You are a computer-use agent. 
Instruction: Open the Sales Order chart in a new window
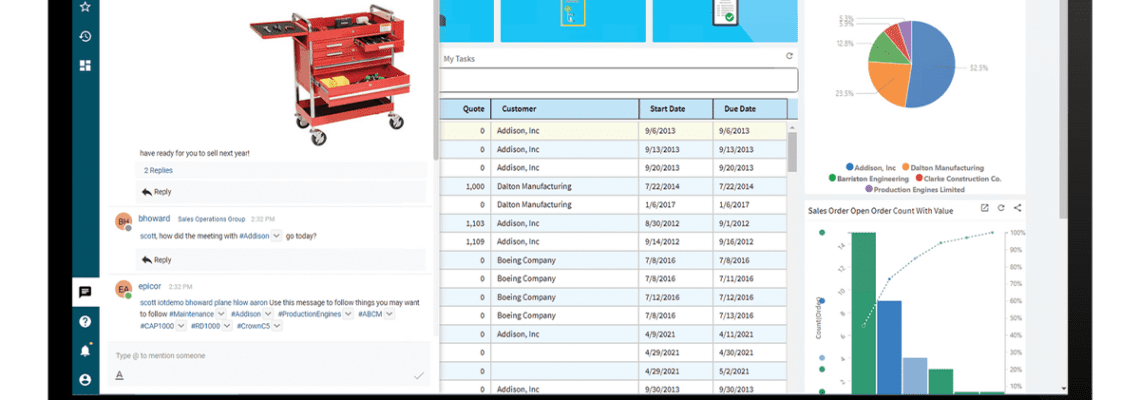tap(984, 208)
